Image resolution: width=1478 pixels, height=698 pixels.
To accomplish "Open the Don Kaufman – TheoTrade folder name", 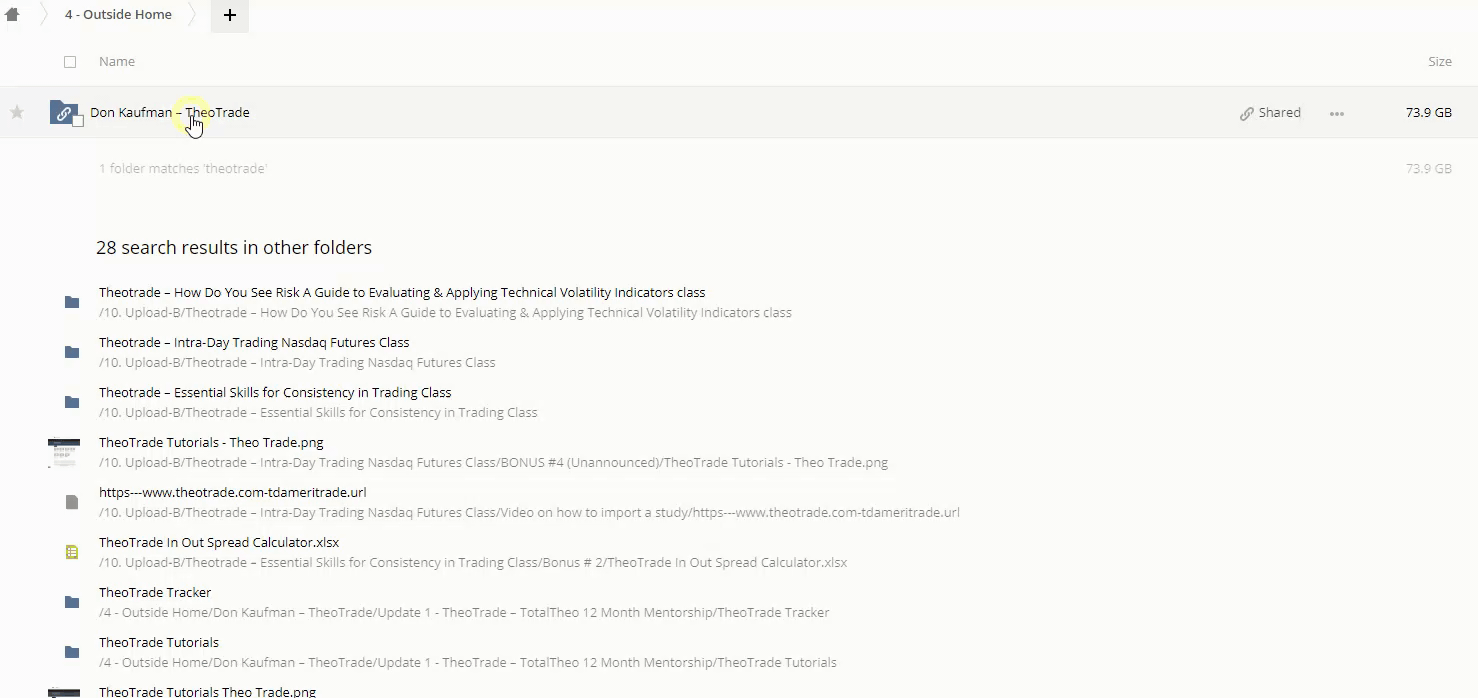I will pos(170,113).
